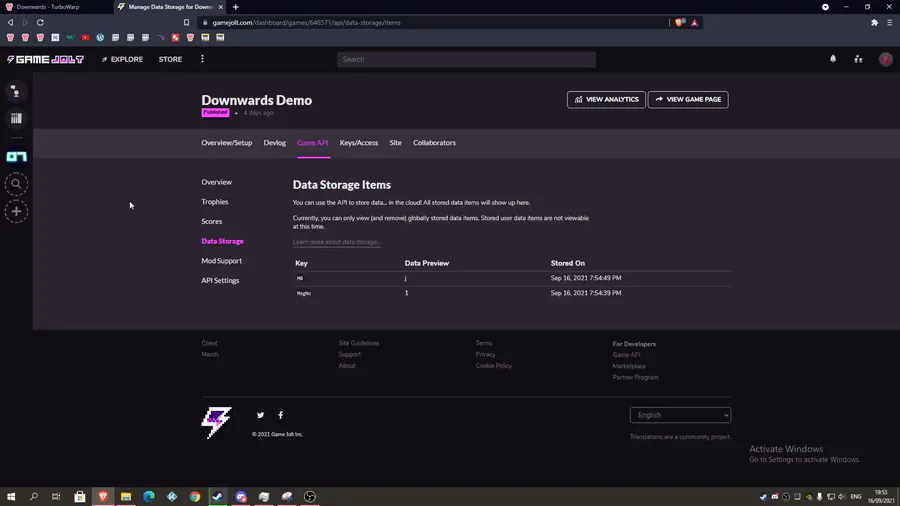Image resolution: width=900 pixels, height=506 pixels.
Task: Open Overview in Game API side menu
Action: 216,182
